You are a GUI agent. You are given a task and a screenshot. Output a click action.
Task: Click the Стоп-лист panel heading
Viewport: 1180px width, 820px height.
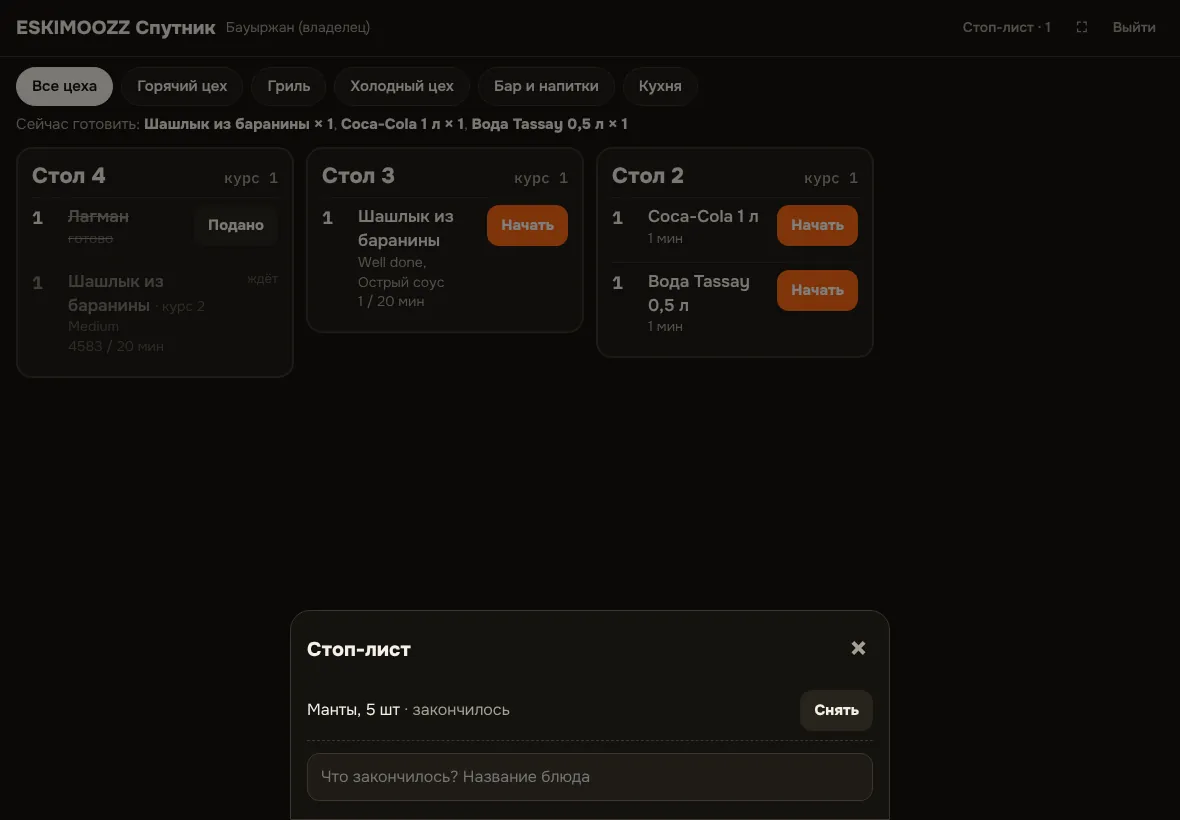click(x=359, y=649)
